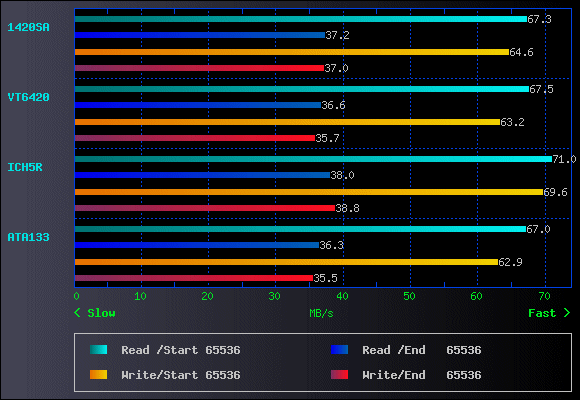
Task: Click axis tick label 0
Action: [76, 296]
